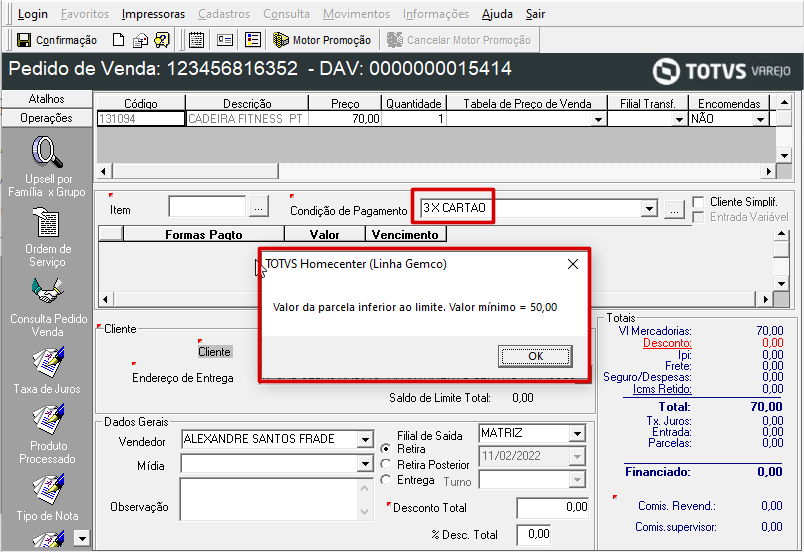Switch to the Operações tab
804x552 pixels.
coord(47,118)
